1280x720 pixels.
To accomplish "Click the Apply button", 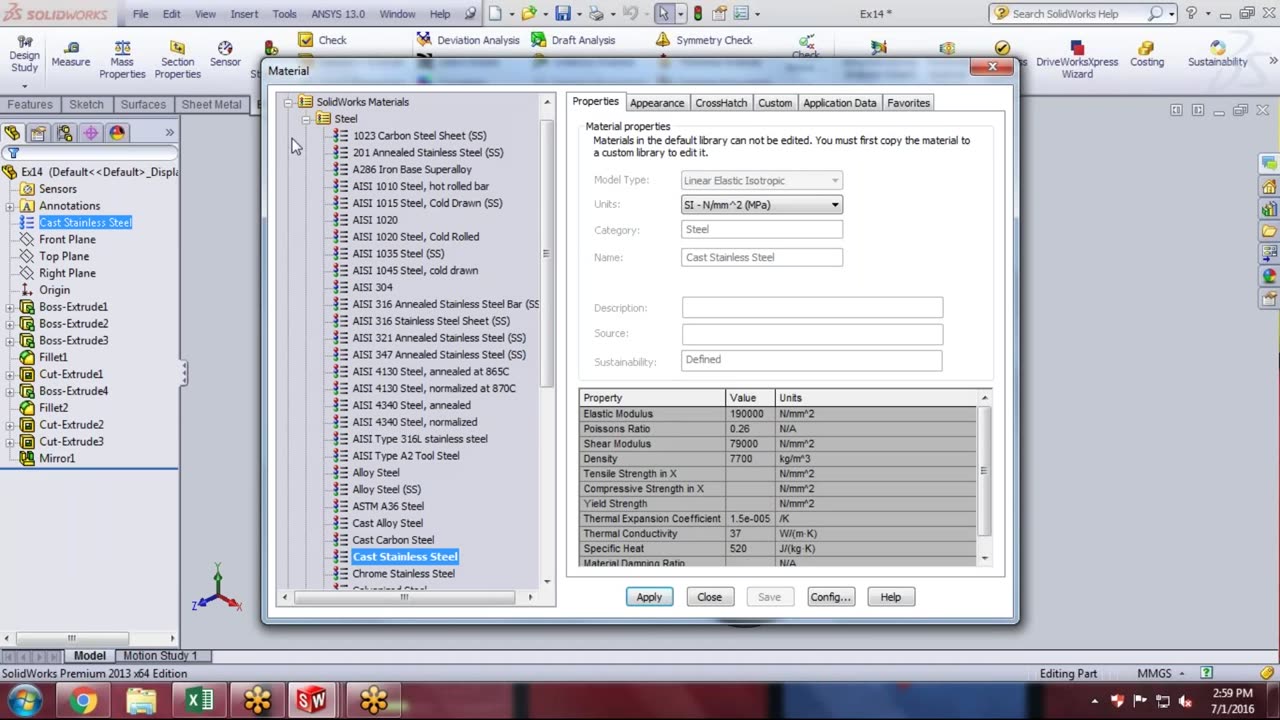I will click(649, 597).
